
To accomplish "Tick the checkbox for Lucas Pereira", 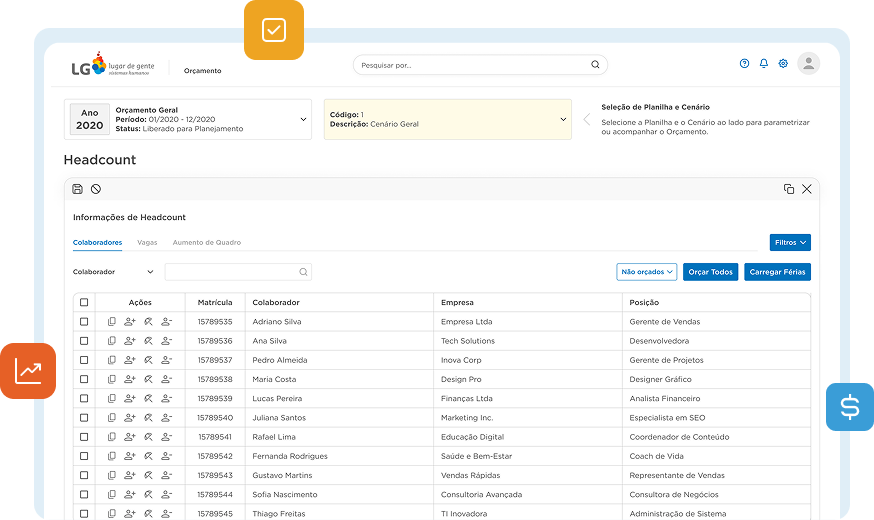I will pyautogui.click(x=84, y=398).
